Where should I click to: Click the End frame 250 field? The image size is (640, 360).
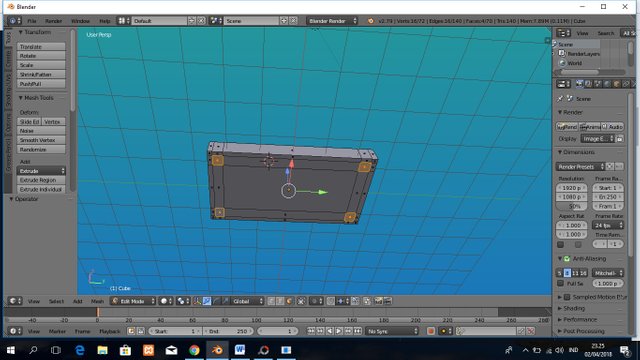tap(228, 331)
